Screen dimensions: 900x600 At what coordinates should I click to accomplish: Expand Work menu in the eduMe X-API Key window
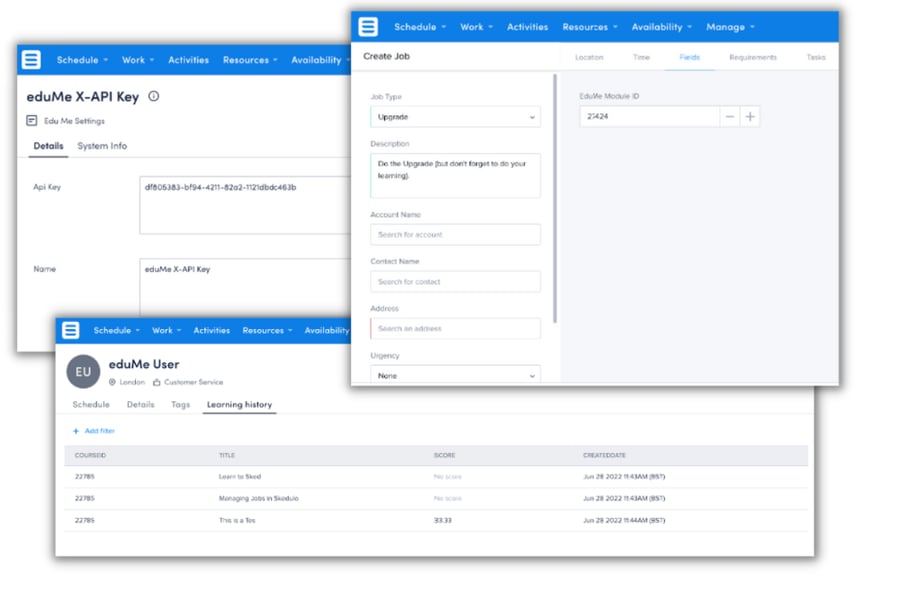pos(138,60)
